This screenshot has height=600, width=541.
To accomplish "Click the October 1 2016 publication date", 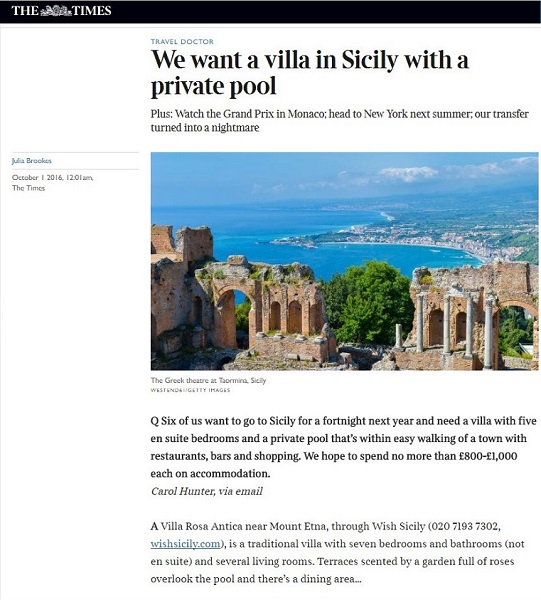I will pos(52,178).
